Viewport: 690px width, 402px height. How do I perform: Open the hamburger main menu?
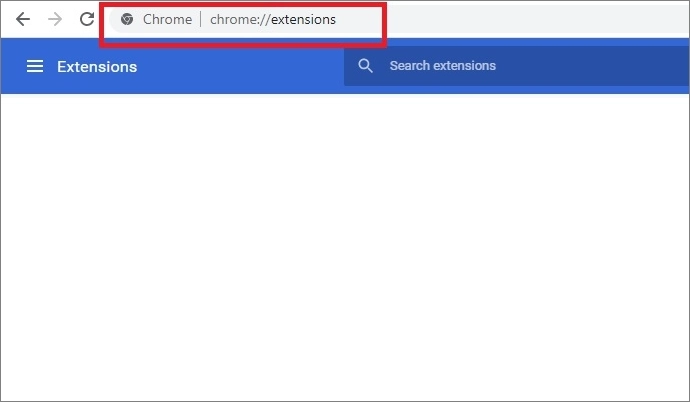click(x=35, y=66)
